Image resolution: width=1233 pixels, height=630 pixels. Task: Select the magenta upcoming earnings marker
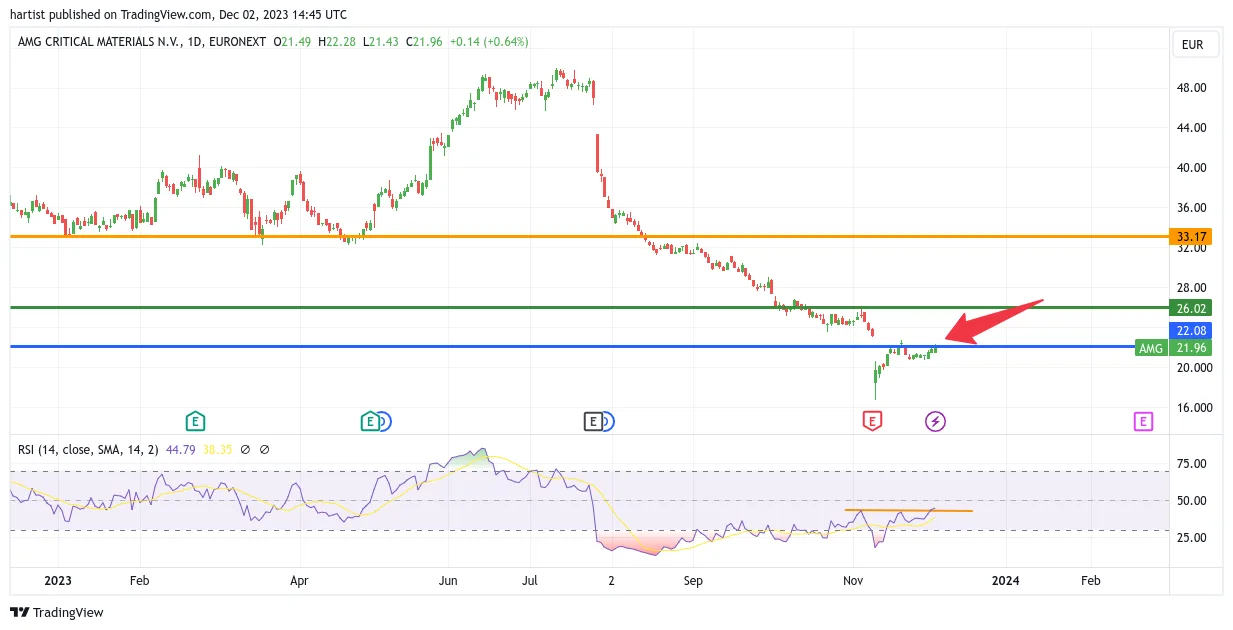pyautogui.click(x=1143, y=421)
